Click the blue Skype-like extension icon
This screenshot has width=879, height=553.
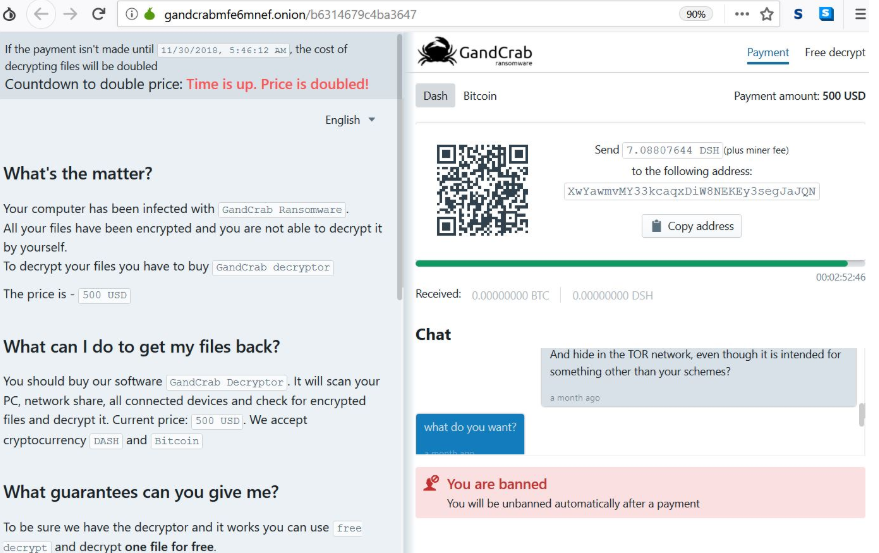coord(826,13)
